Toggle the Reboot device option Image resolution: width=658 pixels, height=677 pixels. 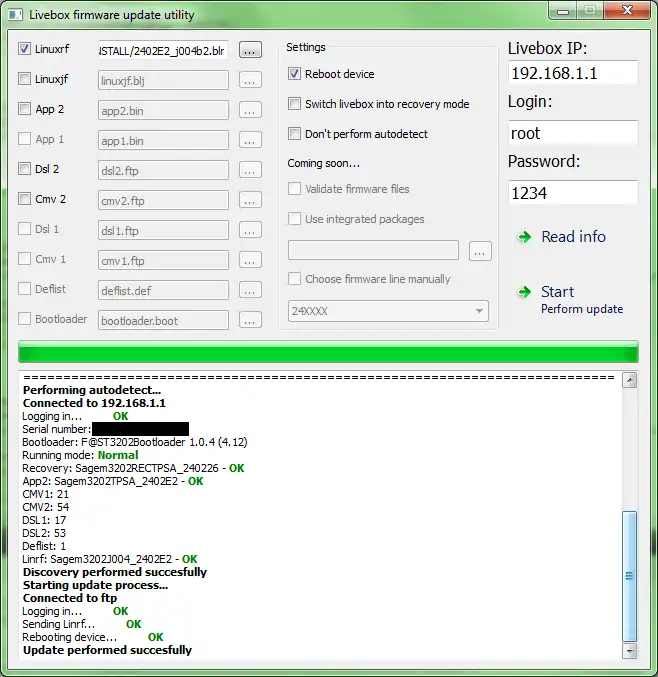coord(294,74)
